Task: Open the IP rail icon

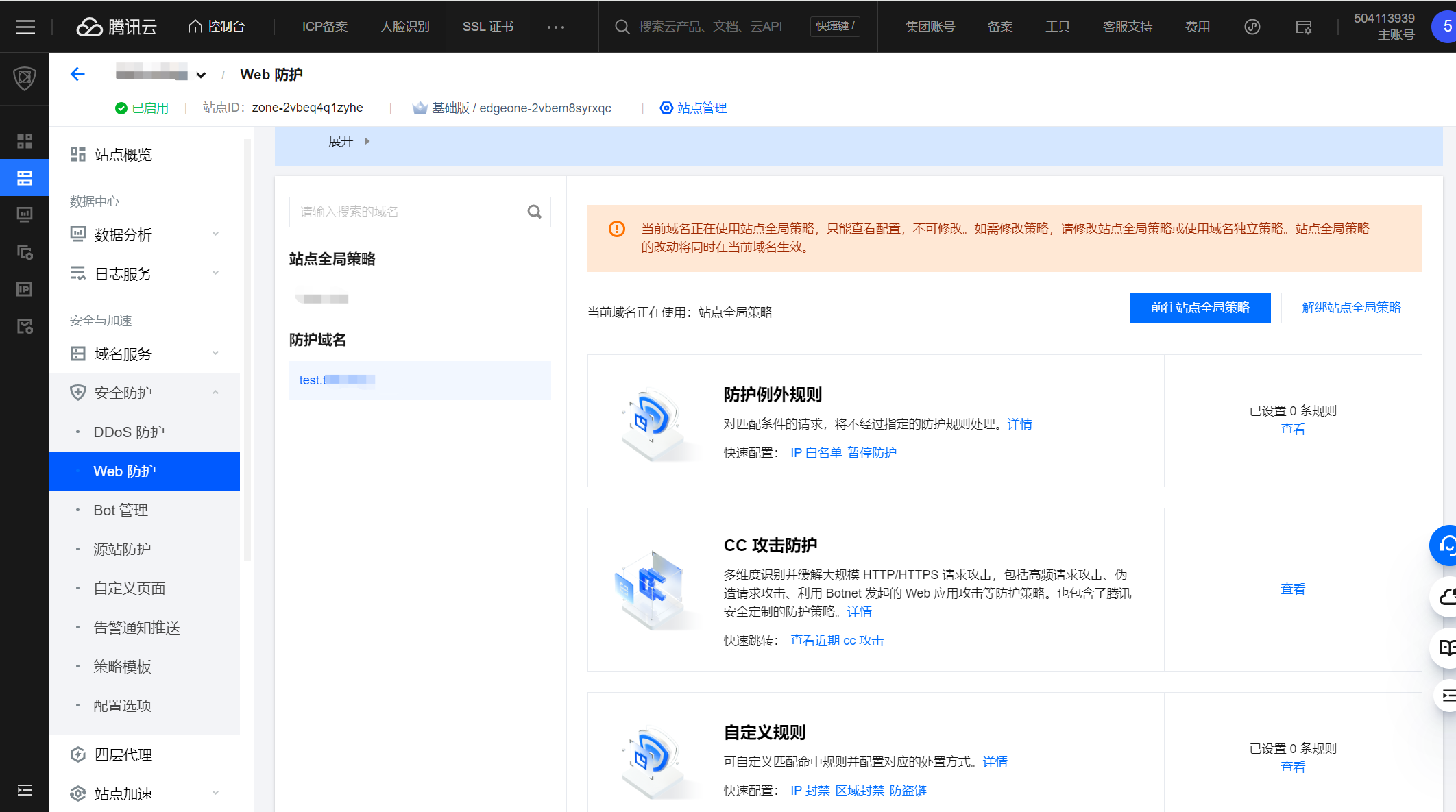Action: tap(25, 289)
